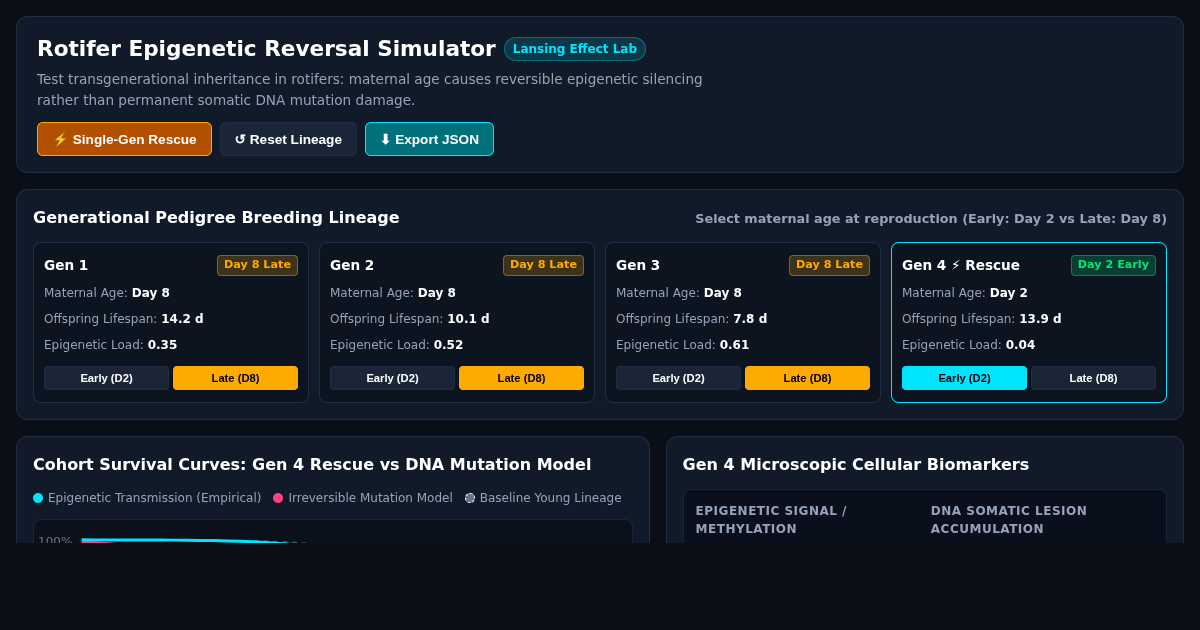Click Generational Pedigree Breeding Lineage heading
1200x630 pixels.
pyautogui.click(x=216, y=217)
